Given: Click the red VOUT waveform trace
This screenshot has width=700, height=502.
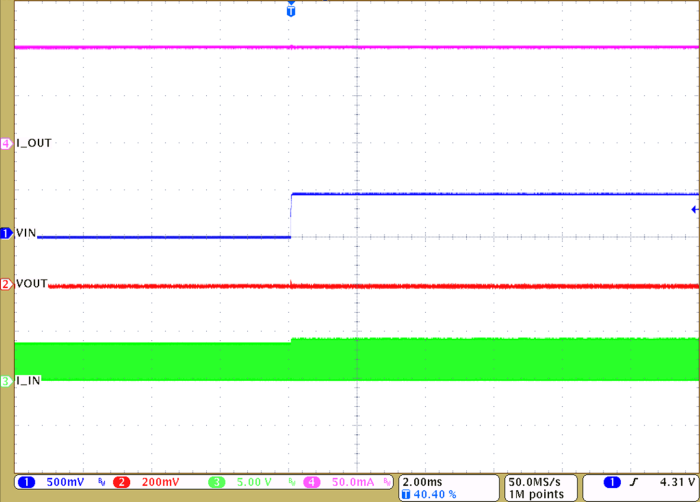Looking at the screenshot, I should pos(400,286).
